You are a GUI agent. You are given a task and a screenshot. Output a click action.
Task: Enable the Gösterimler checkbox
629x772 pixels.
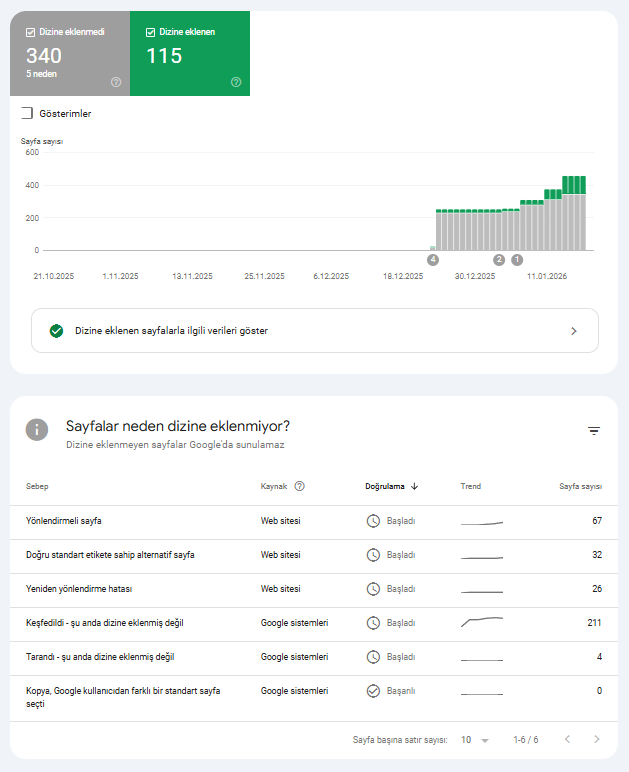pos(27,113)
